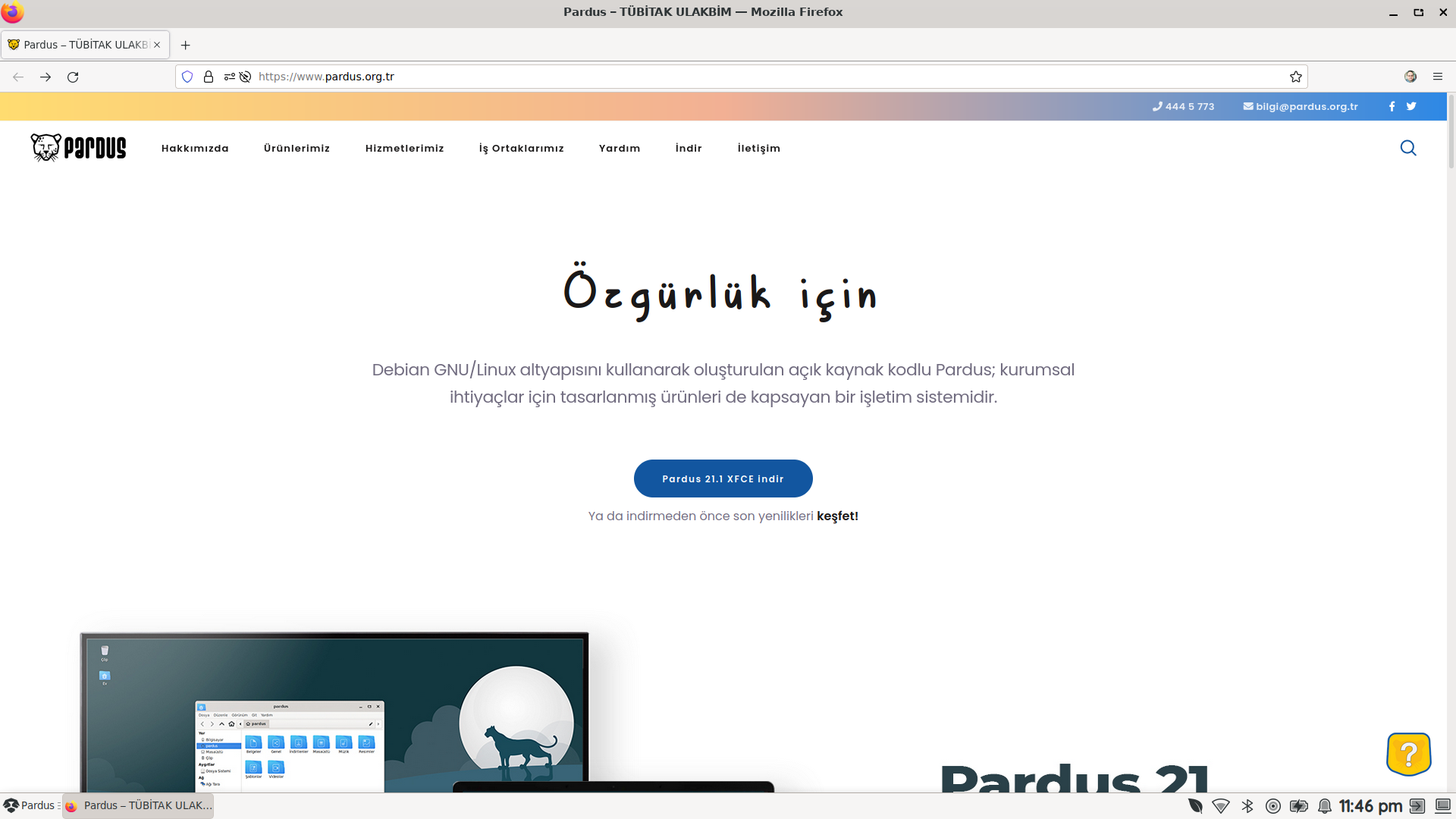This screenshot has height=819, width=1456.
Task: Open the Bluetooth tray icon
Action: 1247,806
